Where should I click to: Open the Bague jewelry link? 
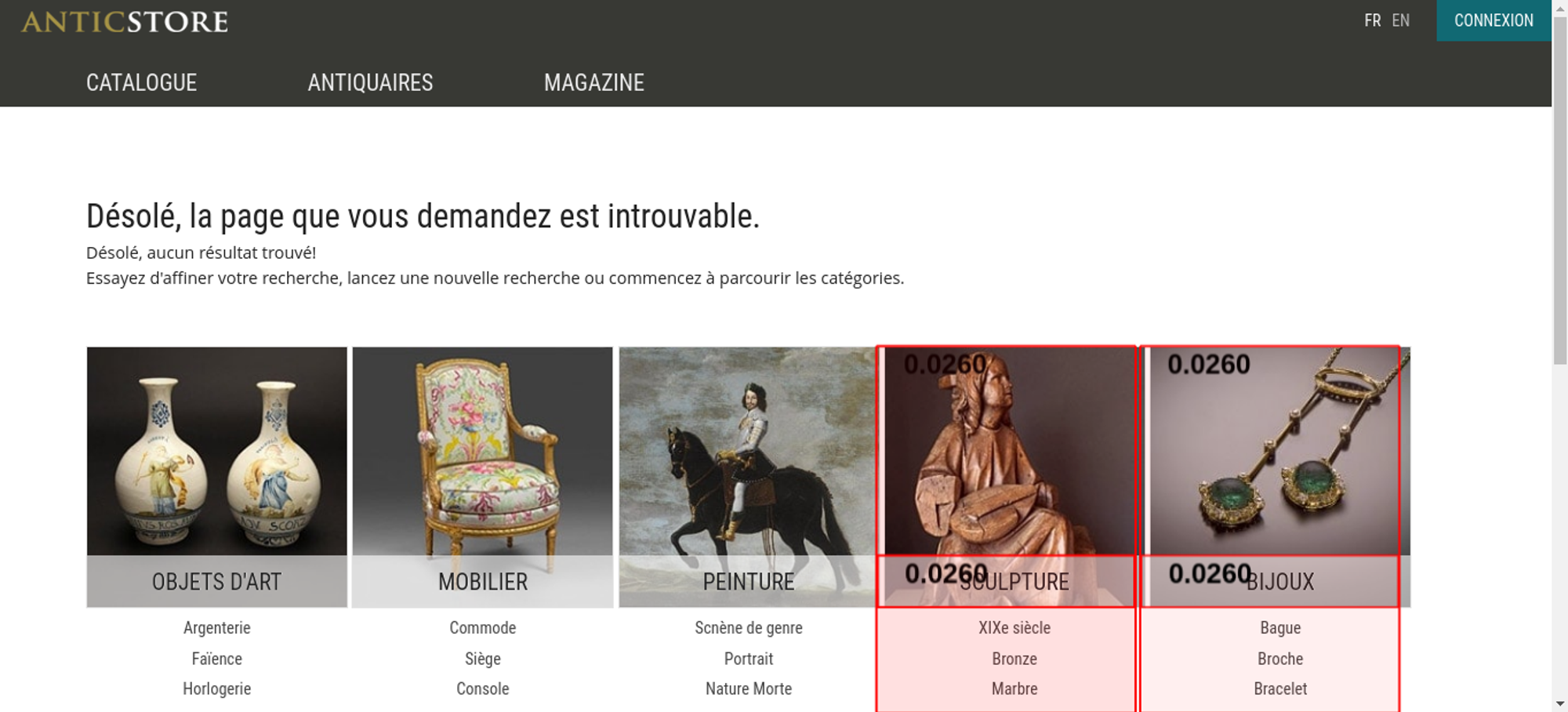[x=1280, y=627]
